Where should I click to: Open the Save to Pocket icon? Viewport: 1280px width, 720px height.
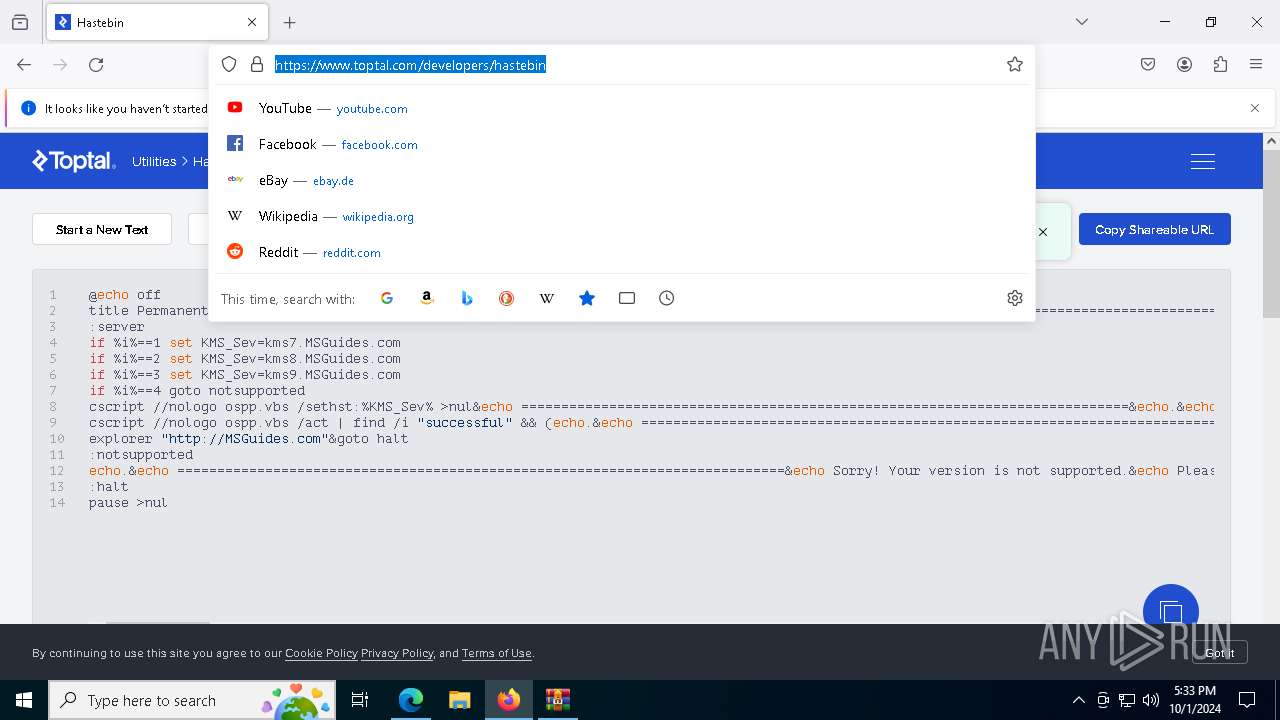[1148, 65]
